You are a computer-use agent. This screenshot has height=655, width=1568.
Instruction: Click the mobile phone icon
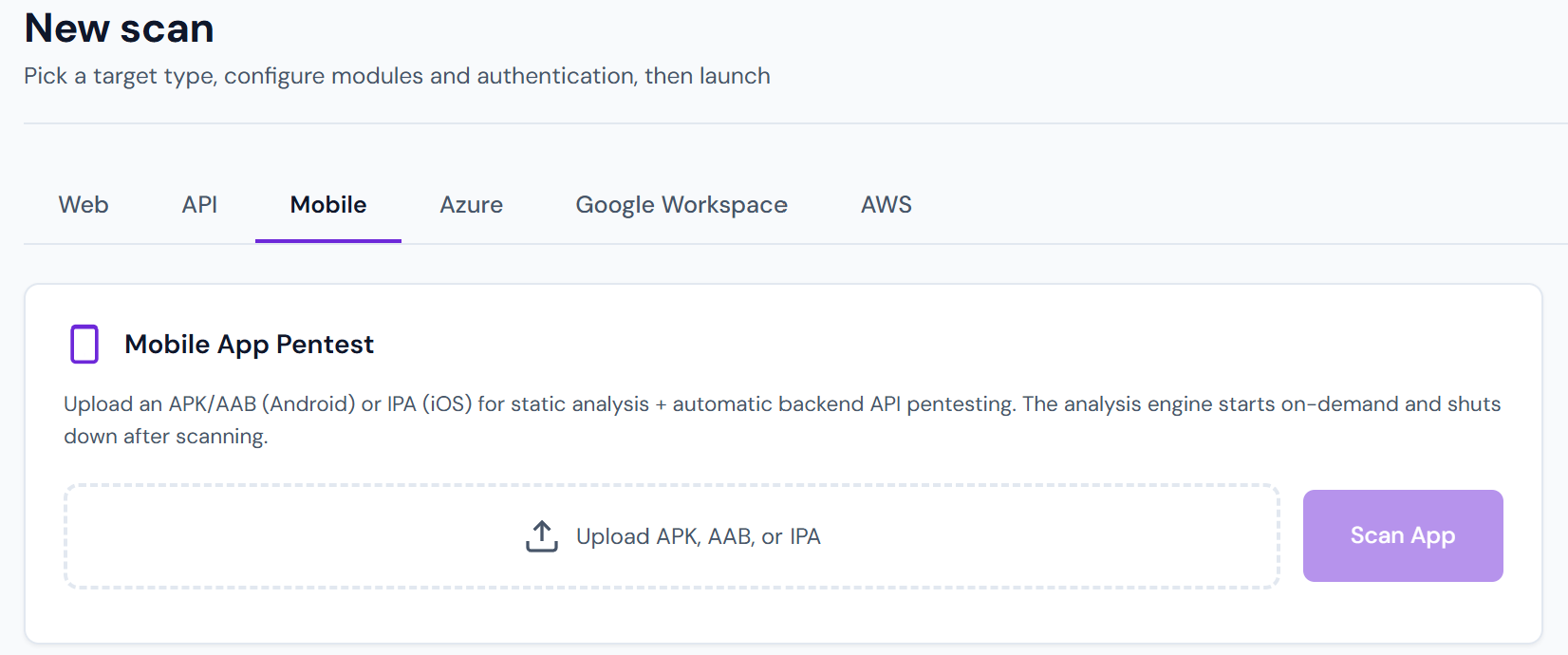[84, 344]
